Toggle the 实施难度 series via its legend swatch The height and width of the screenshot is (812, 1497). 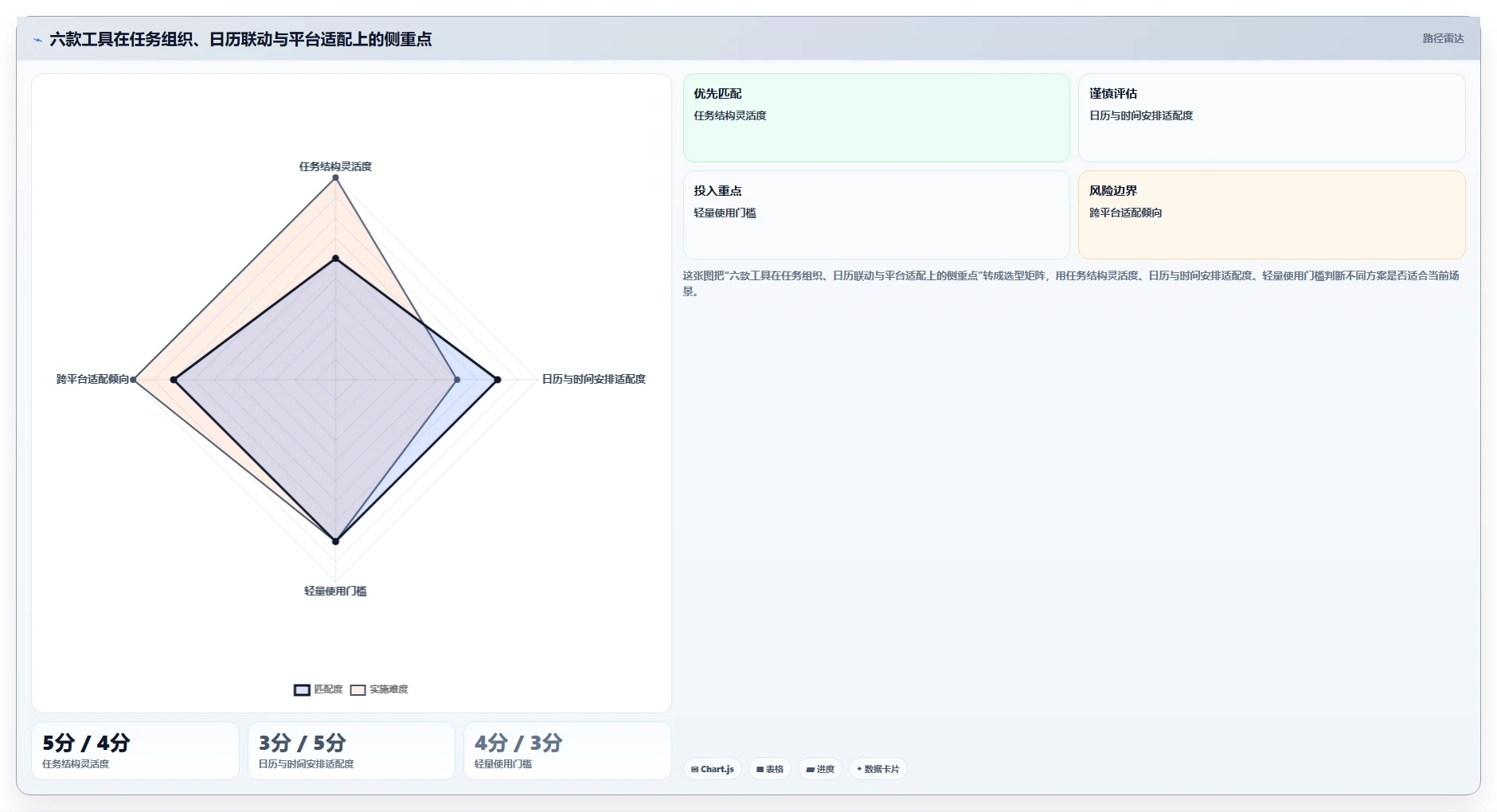358,690
